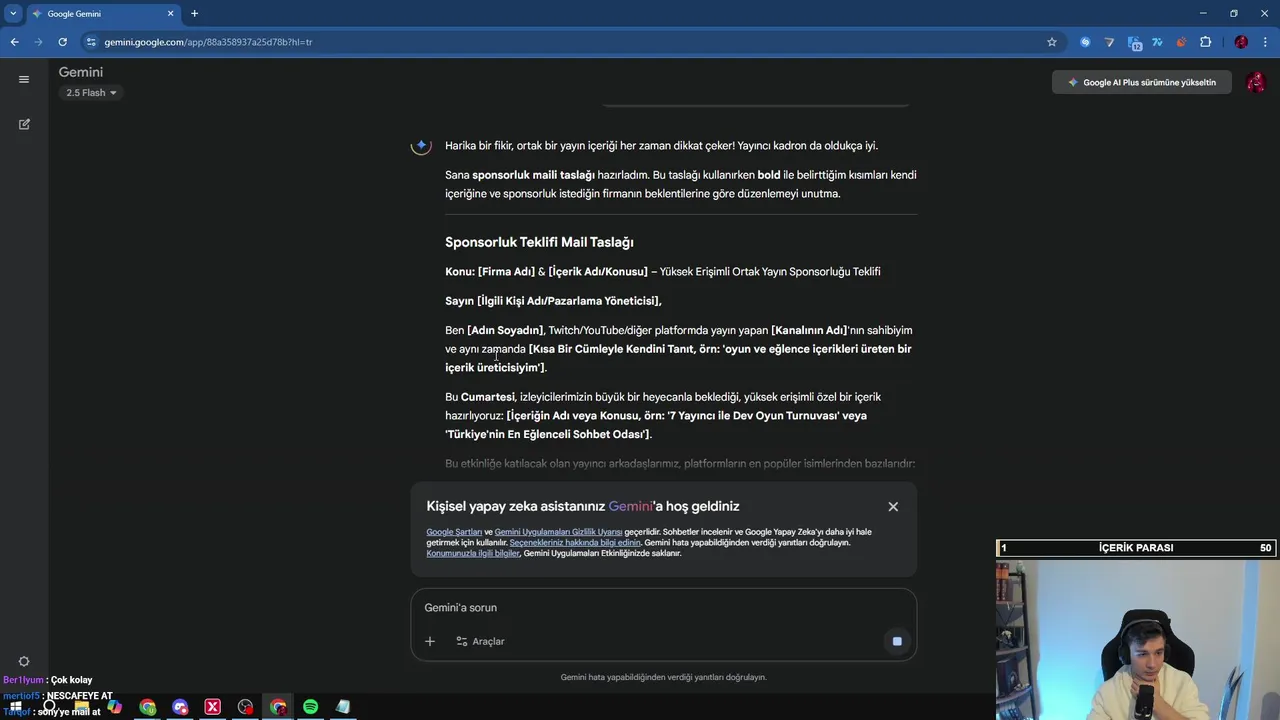Open the Chrome three-dot menu
The image size is (1280, 720).
1266,42
